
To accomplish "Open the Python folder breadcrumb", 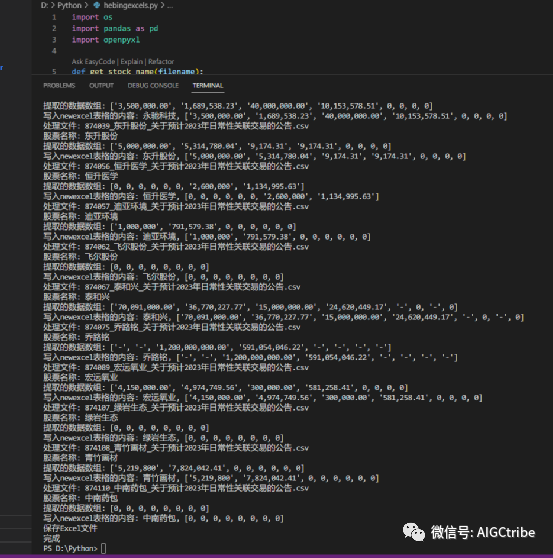I will (x=69, y=5).
